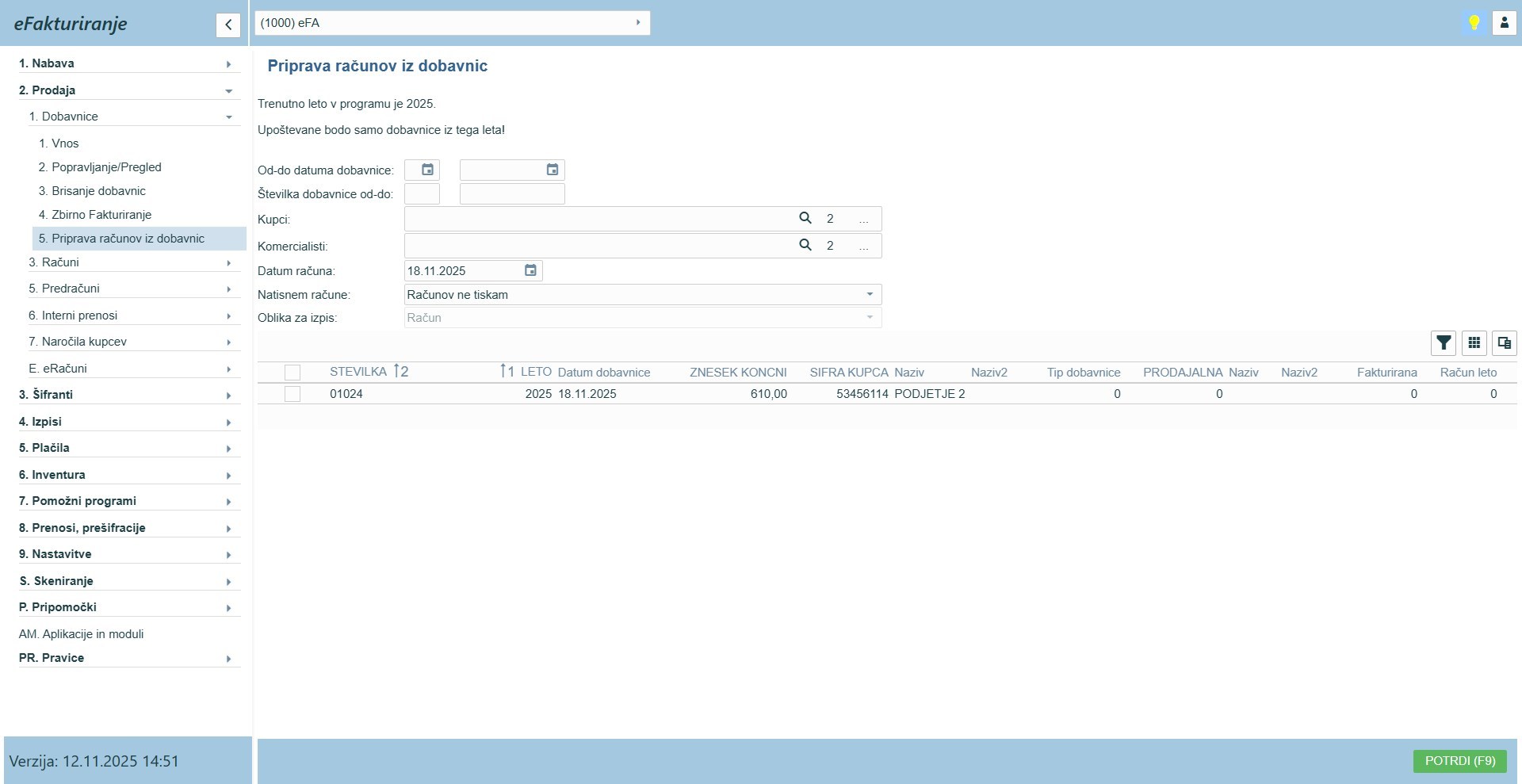This screenshot has width=1522, height=784.
Task: Open the column chooser grid icon
Action: (1474, 343)
